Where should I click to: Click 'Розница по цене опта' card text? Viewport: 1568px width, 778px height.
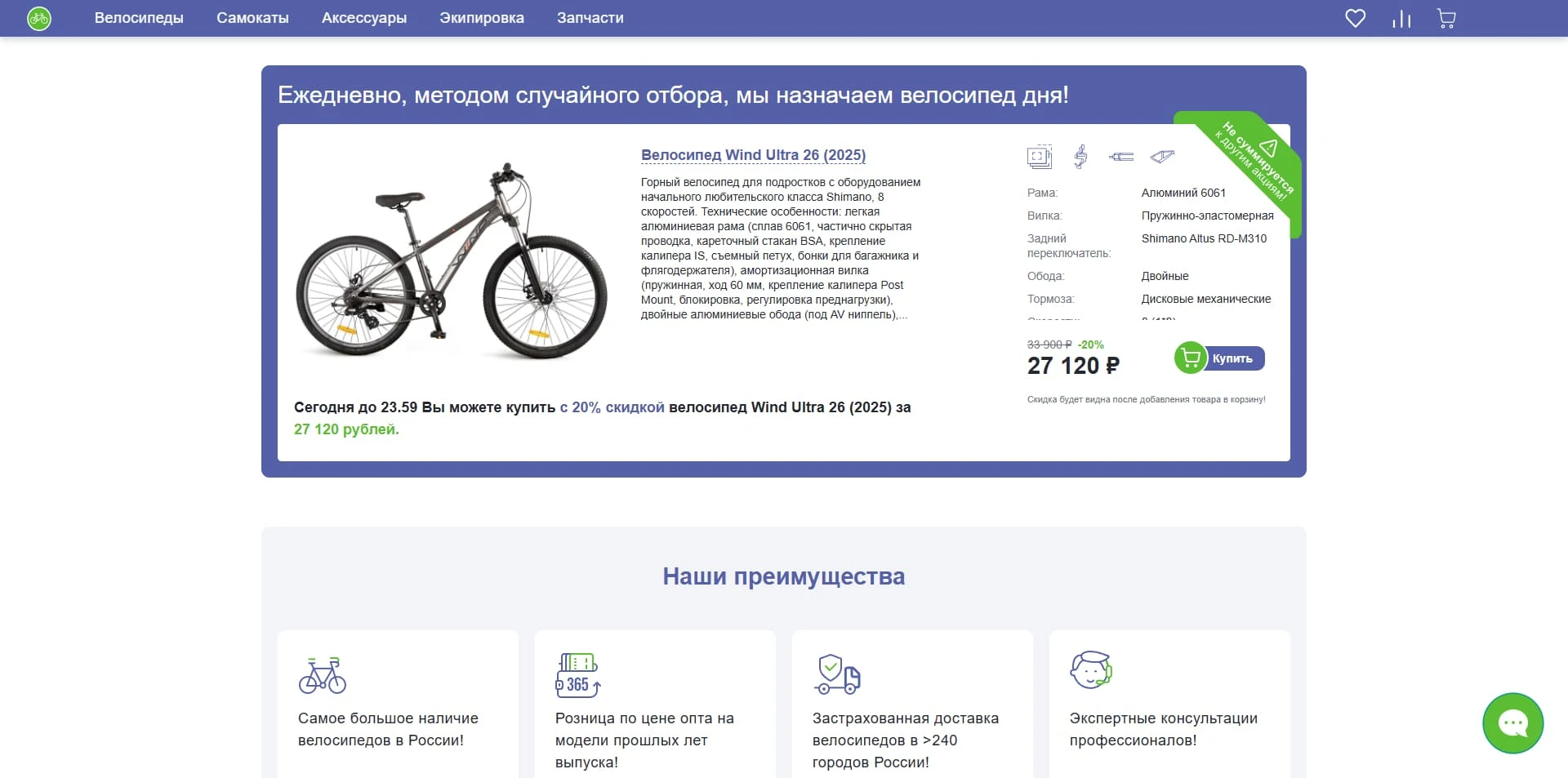click(644, 740)
